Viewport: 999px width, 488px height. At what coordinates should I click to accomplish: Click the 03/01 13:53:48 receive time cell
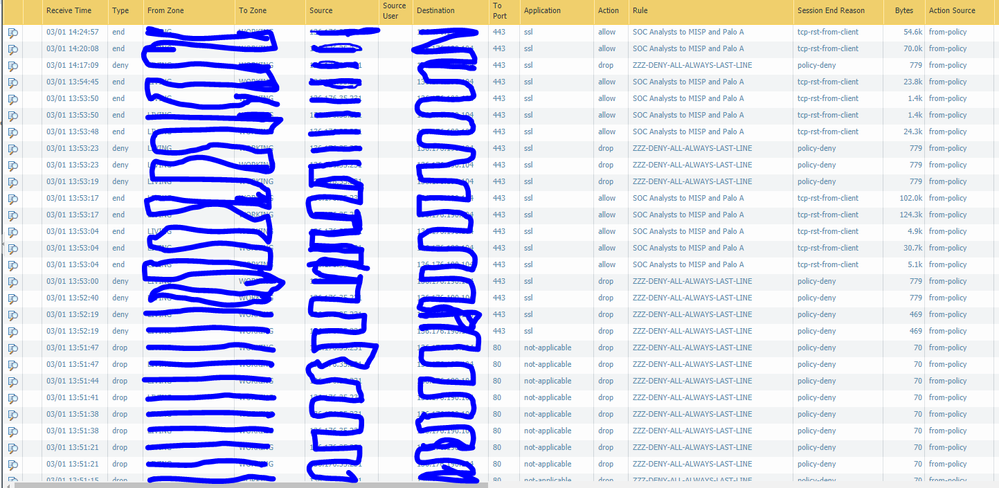pos(72,131)
